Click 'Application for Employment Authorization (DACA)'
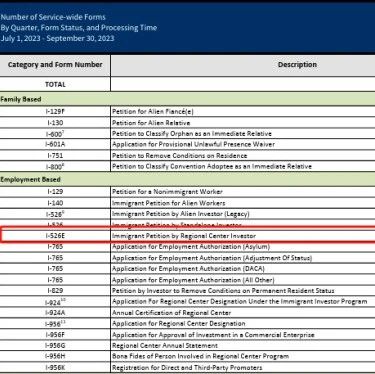 (x=188, y=269)
